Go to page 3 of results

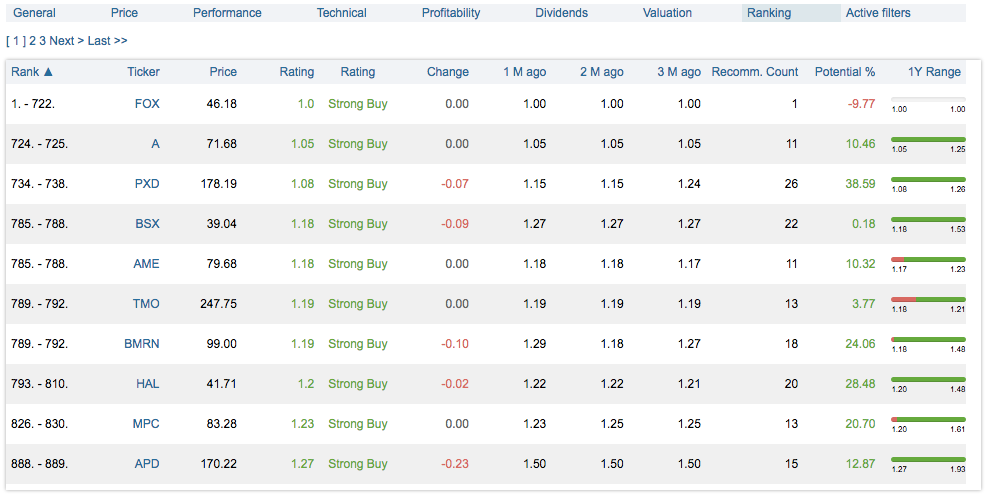(42, 40)
